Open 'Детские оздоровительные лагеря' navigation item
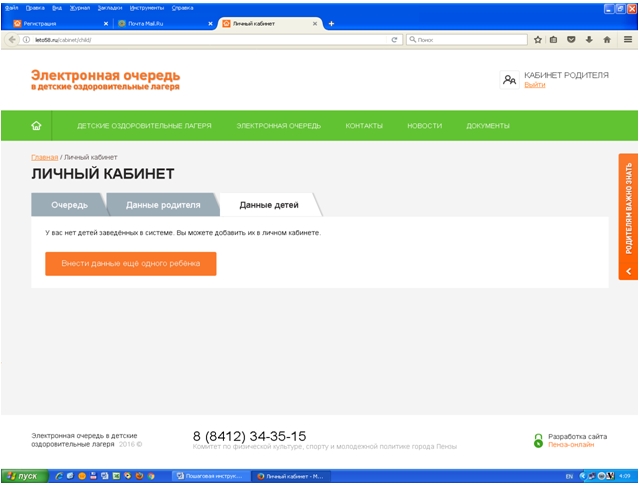The height and width of the screenshot is (486, 640). 144,126
